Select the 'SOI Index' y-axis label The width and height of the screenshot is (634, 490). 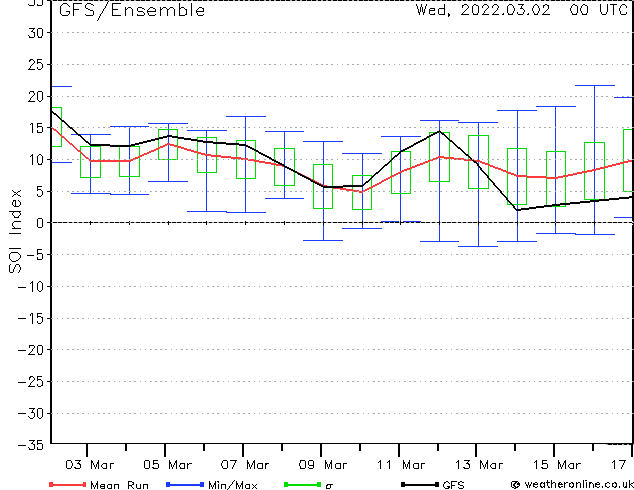pyautogui.click(x=15, y=231)
